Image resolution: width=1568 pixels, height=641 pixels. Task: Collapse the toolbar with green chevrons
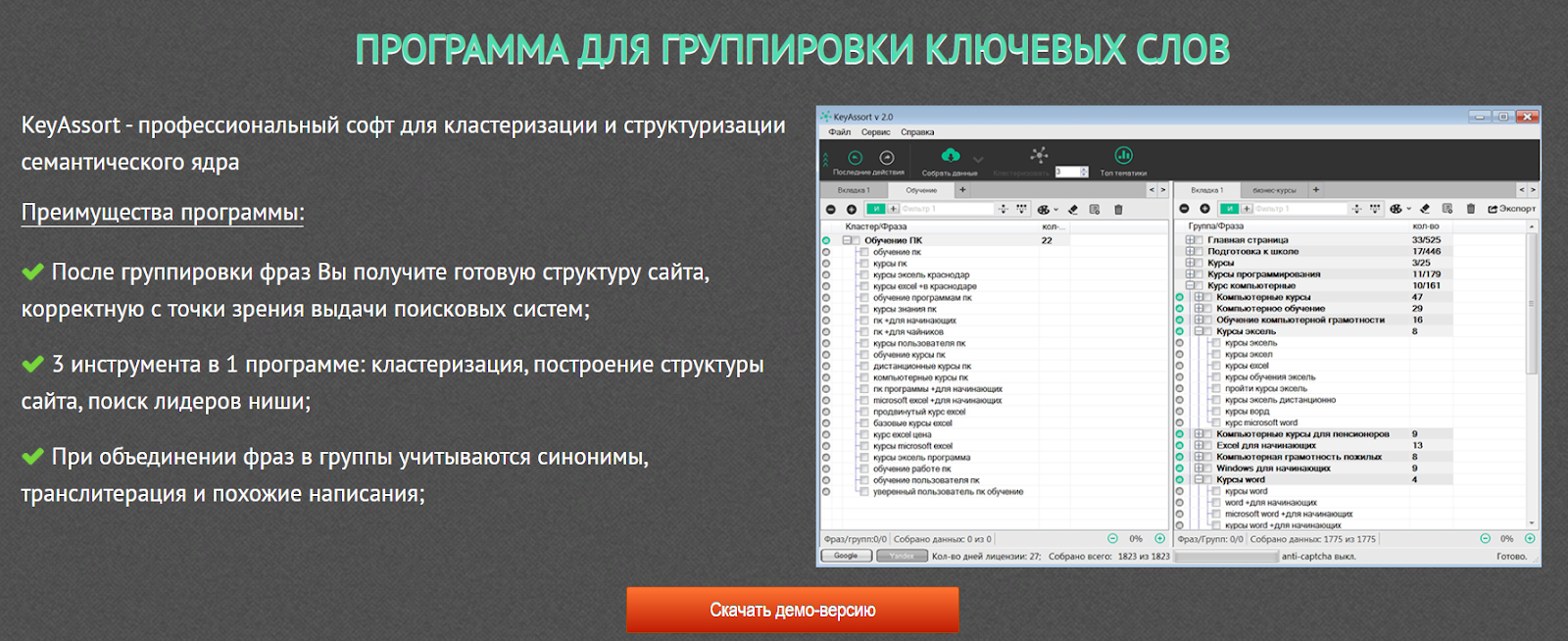pyautogui.click(x=825, y=158)
